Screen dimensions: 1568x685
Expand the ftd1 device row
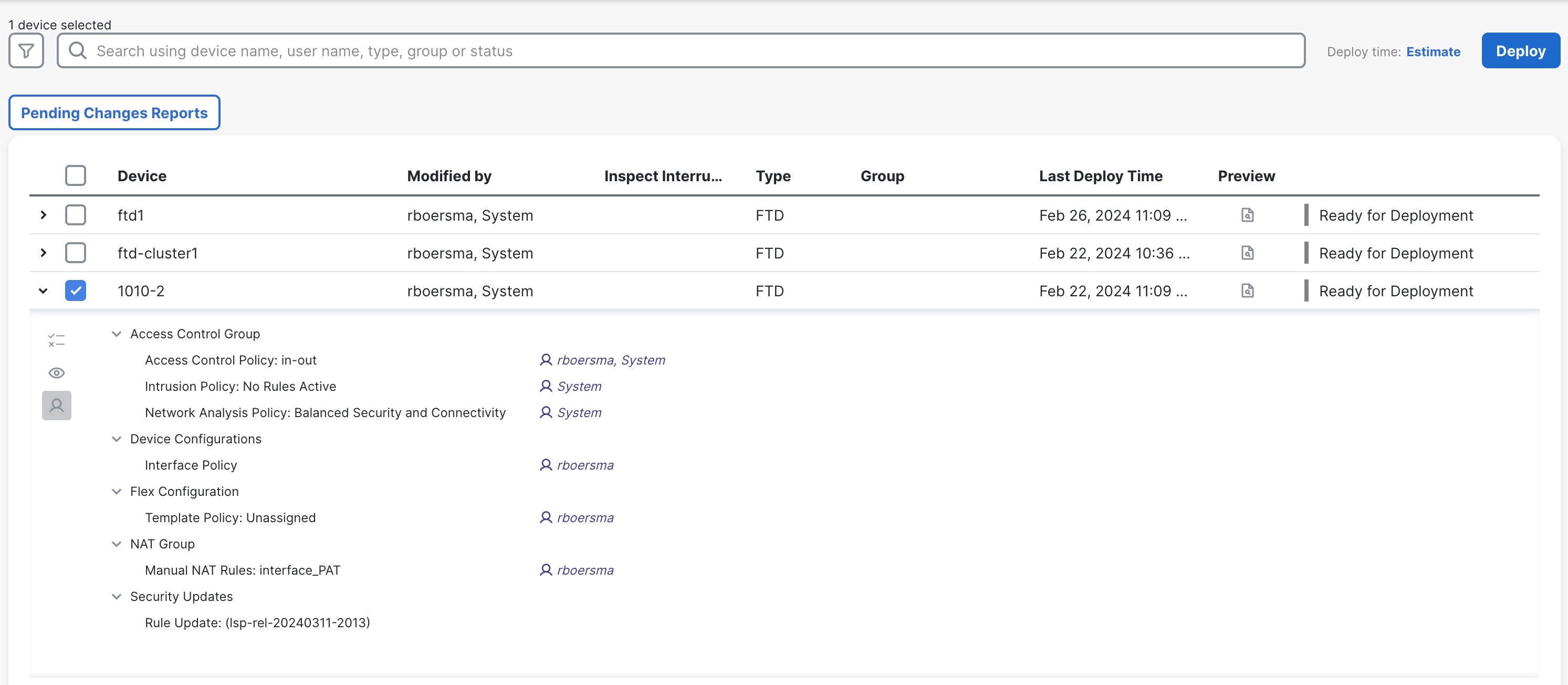[42, 214]
